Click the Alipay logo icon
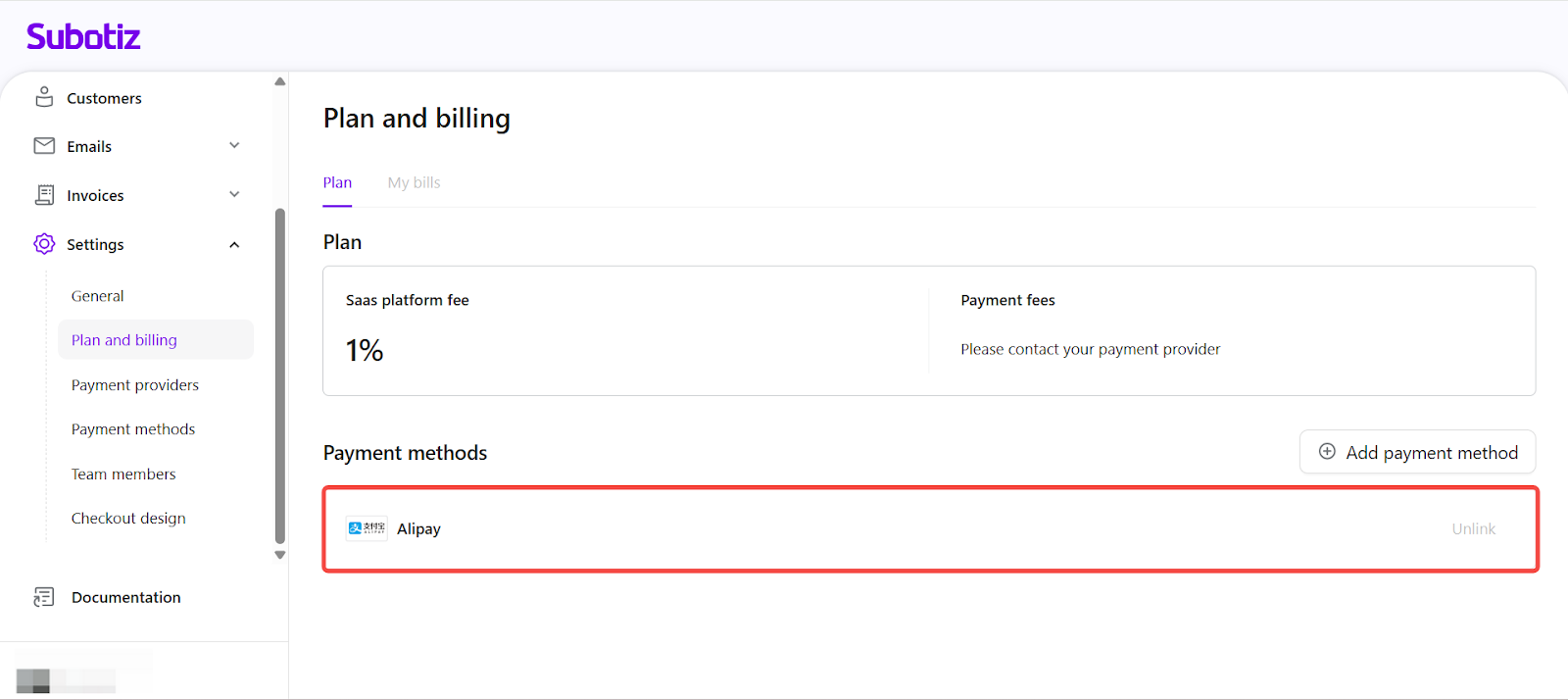The width and height of the screenshot is (1568, 700). click(367, 528)
